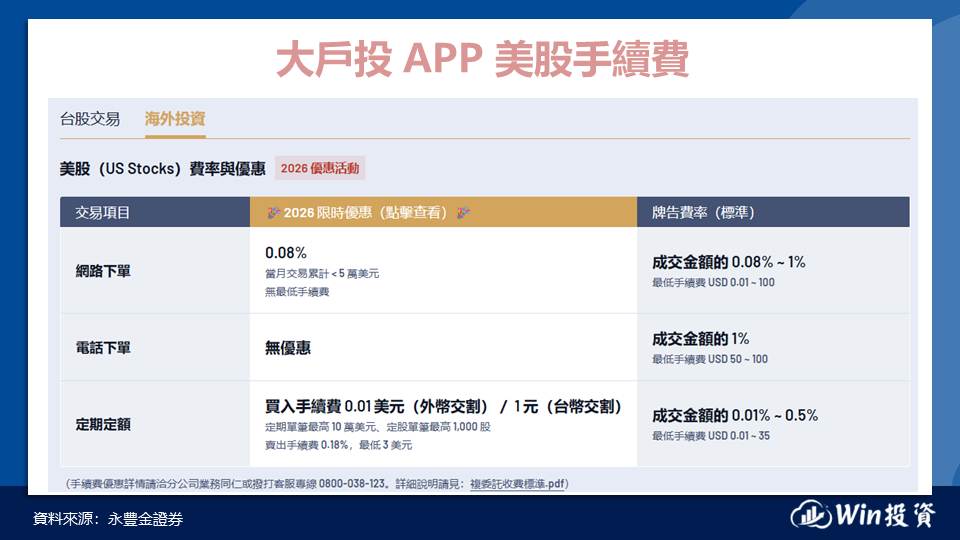Screen dimensions: 960x540
Task: Select the 海外投資 tab
Action: click(175, 119)
